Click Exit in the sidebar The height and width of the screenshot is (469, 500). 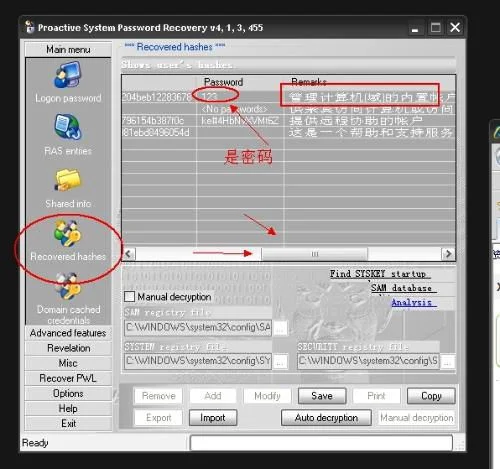[68, 424]
